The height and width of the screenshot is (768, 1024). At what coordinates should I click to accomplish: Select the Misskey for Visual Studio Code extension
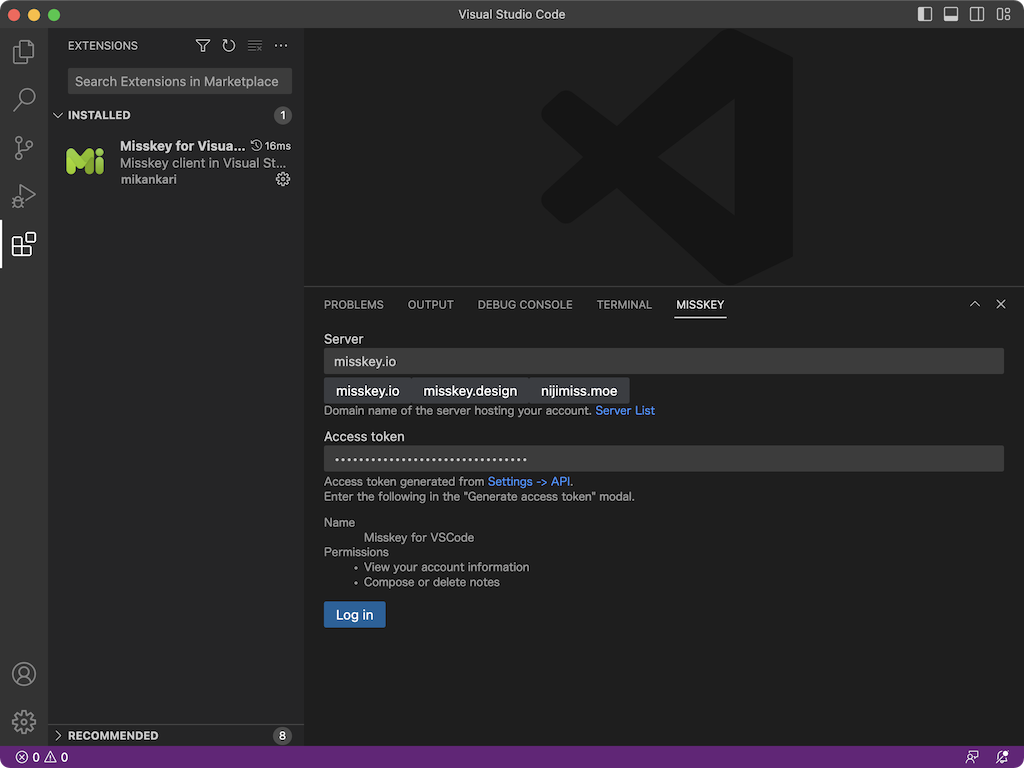point(176,162)
